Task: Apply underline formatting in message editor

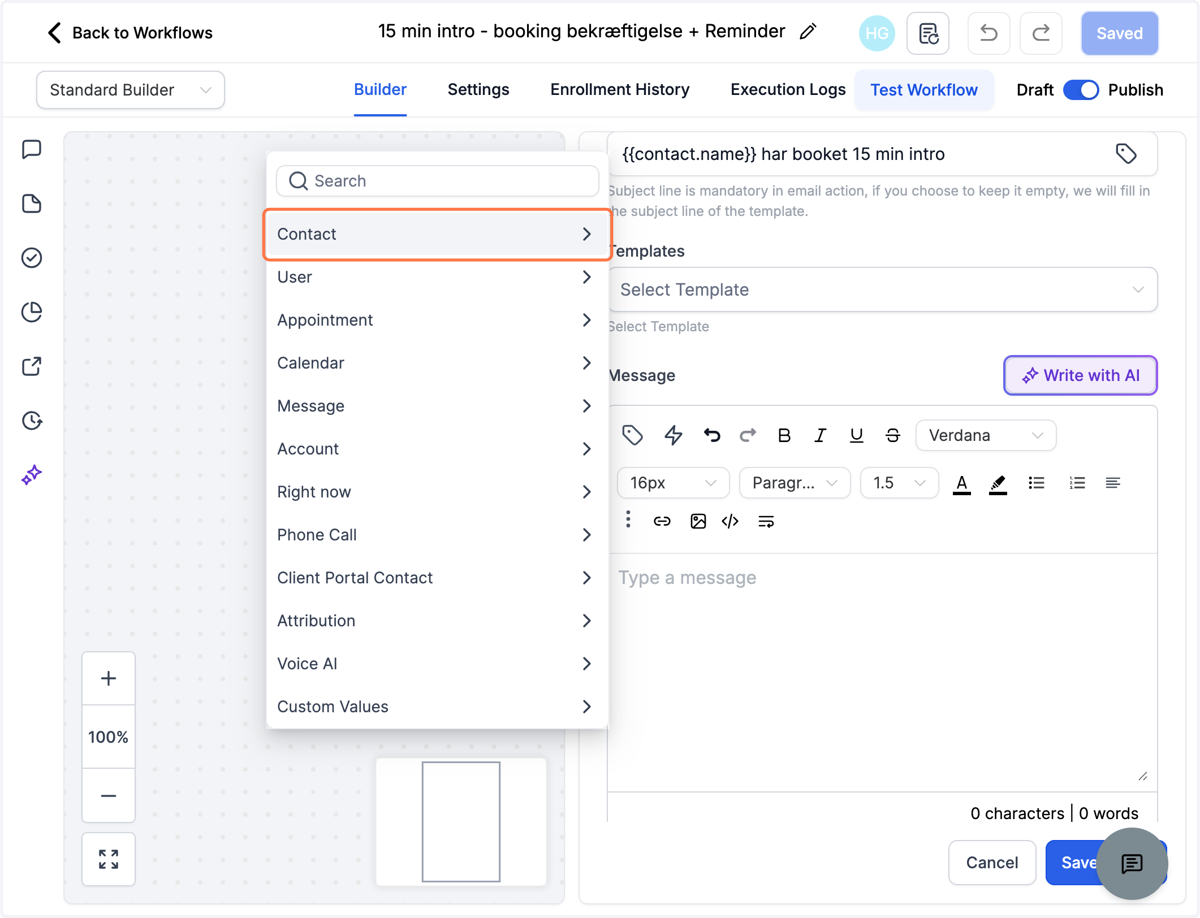Action: pyautogui.click(x=856, y=435)
